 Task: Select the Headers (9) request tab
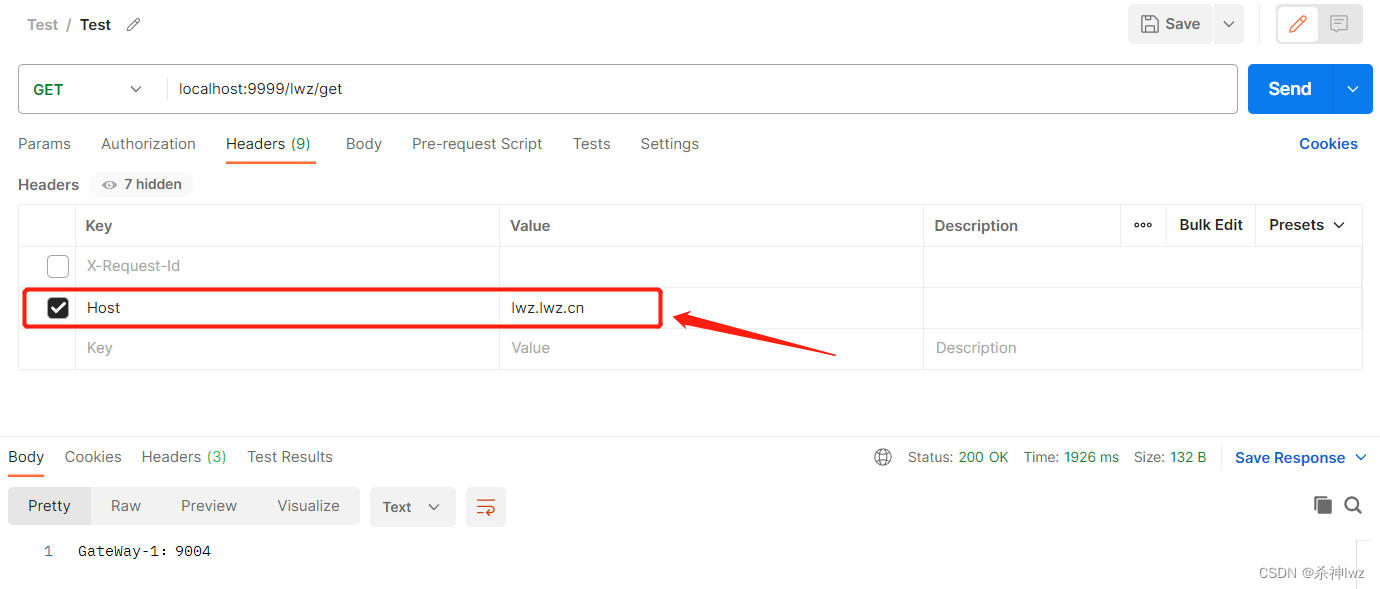(268, 144)
